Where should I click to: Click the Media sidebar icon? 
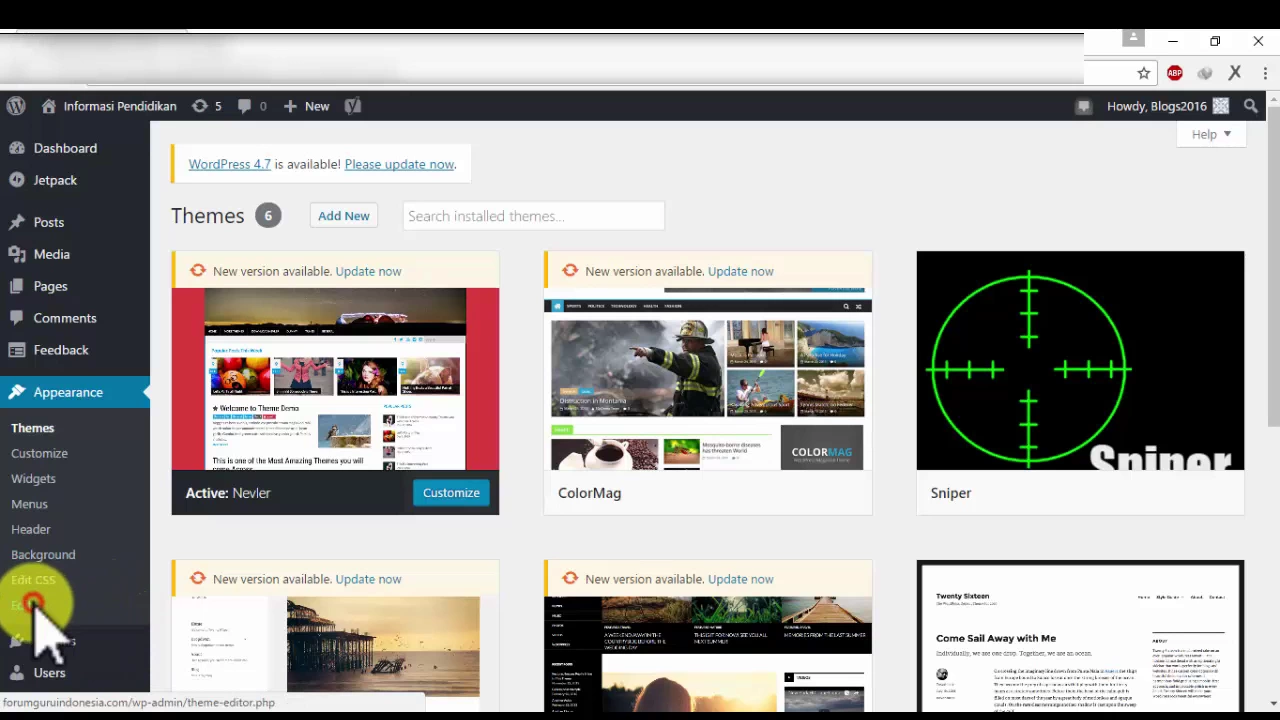point(16,254)
